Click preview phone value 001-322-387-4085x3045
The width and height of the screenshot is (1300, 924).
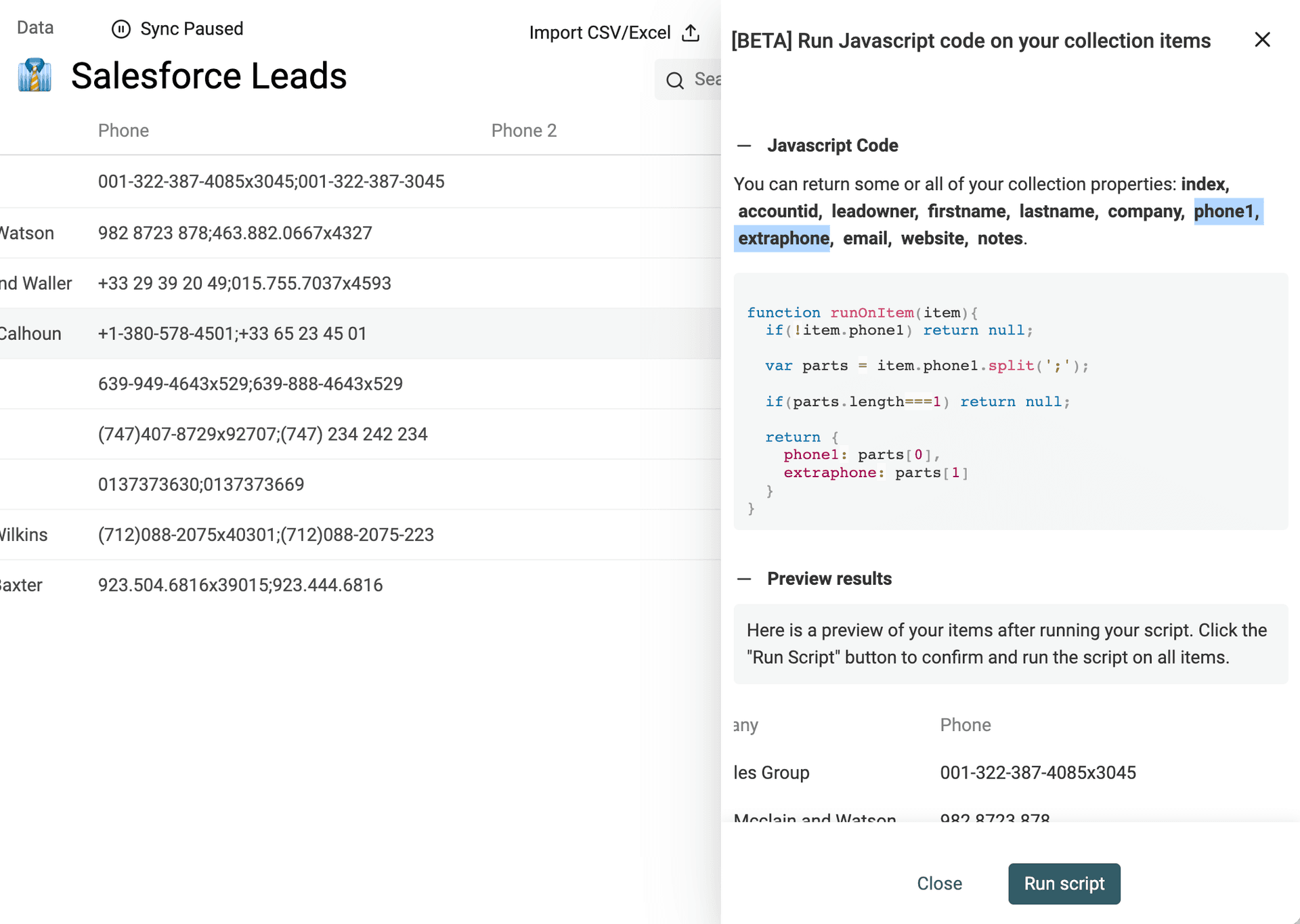[x=1037, y=772]
